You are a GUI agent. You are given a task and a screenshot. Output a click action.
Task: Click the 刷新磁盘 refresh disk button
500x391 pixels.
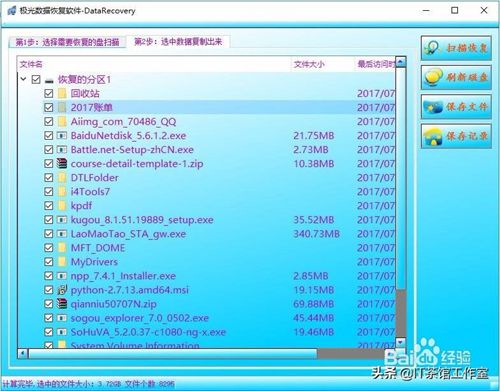(456, 77)
